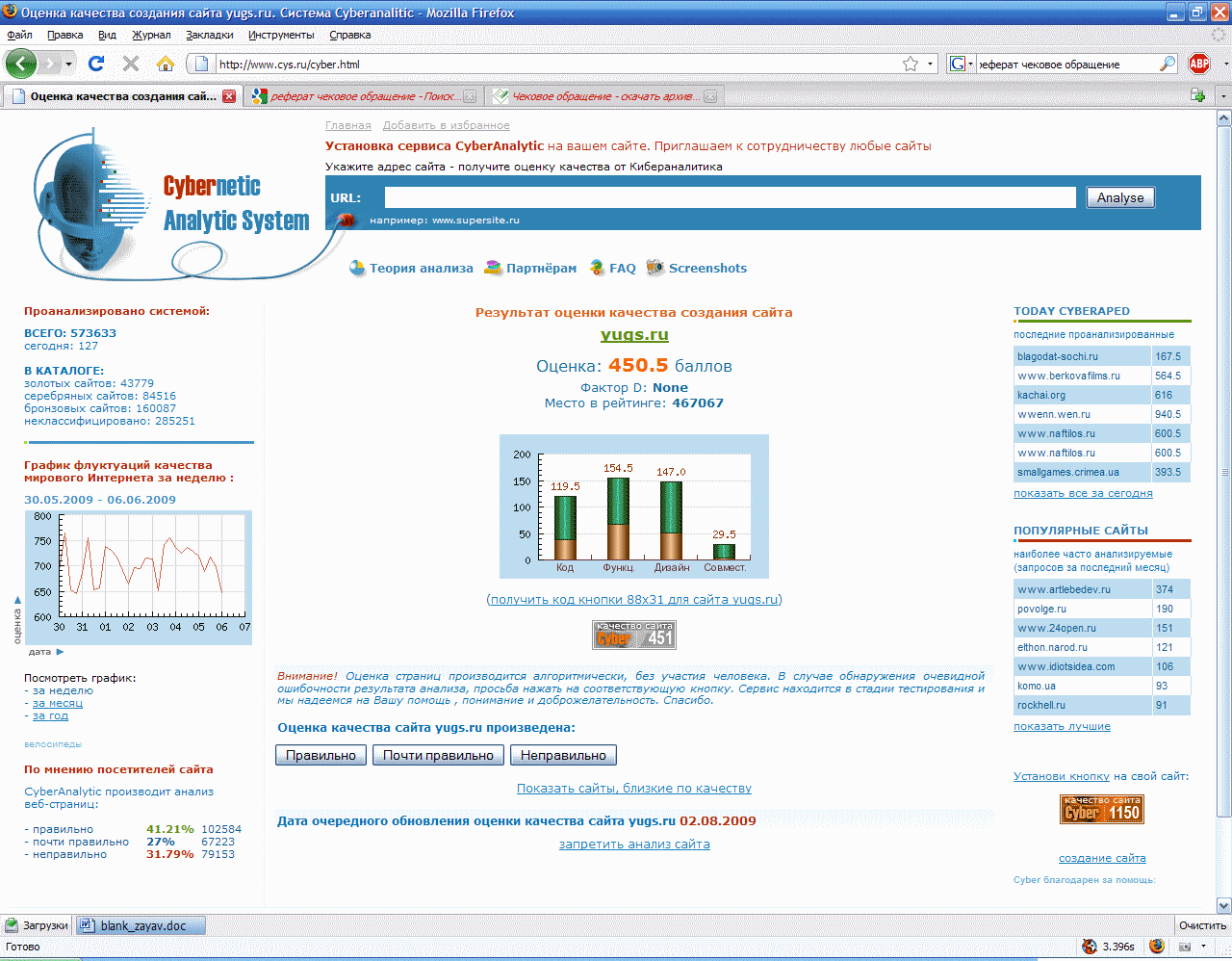Click the search magnifier icon
This screenshot has width=1232, height=961.
(x=1168, y=65)
